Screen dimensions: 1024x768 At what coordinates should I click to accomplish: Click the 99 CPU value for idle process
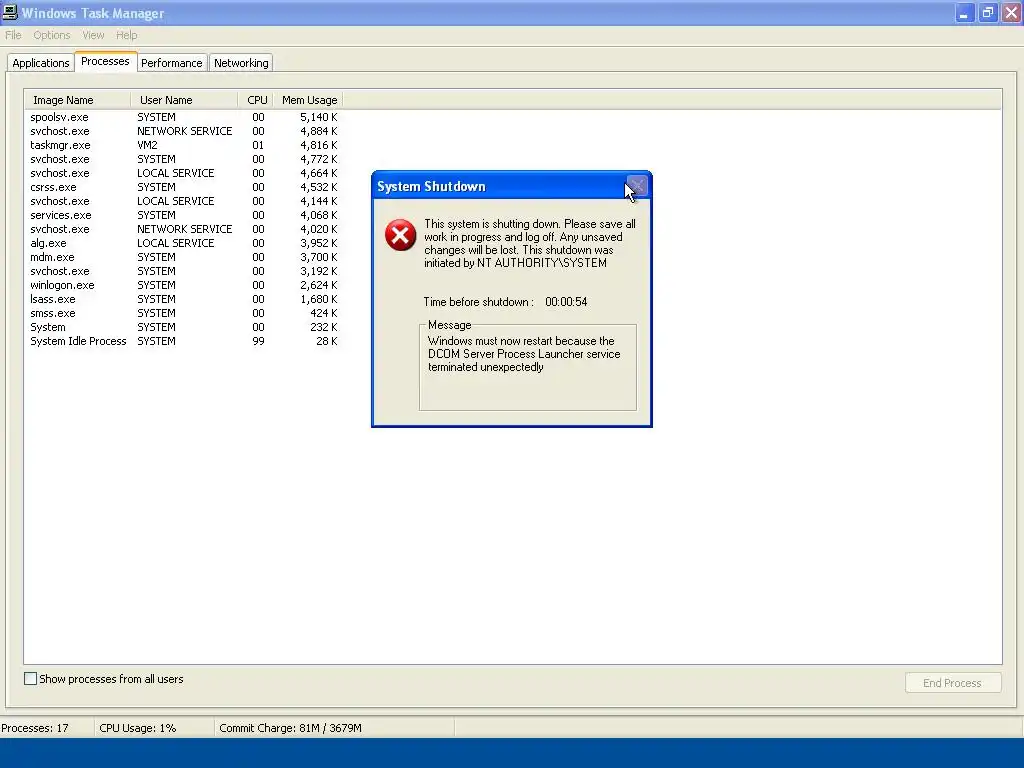click(x=259, y=341)
